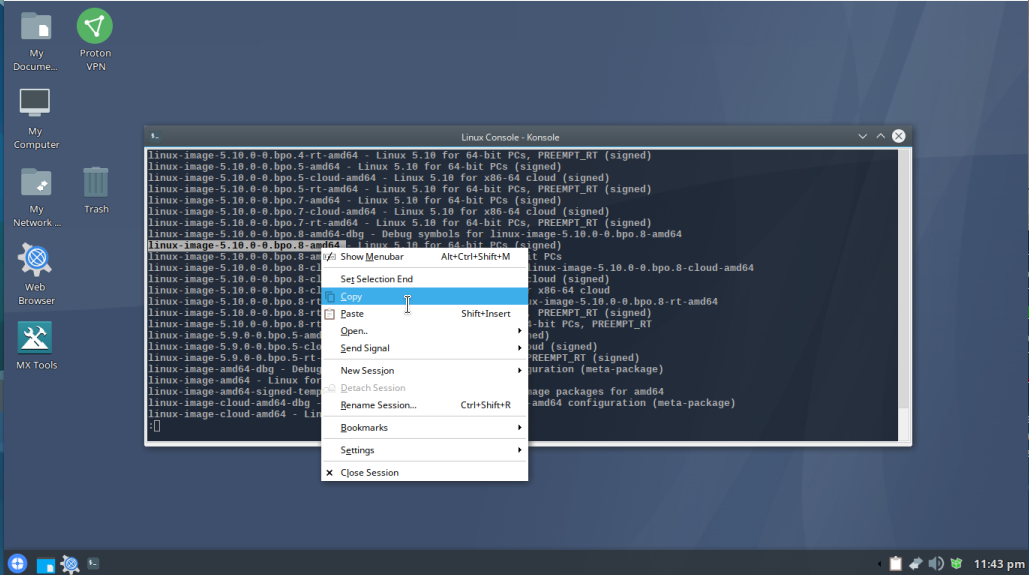Viewport: 1029px width, 575px height.
Task: Click the highlighted linux-image-5.10.0-0.bpo.8-amd64 text
Action: (244, 245)
